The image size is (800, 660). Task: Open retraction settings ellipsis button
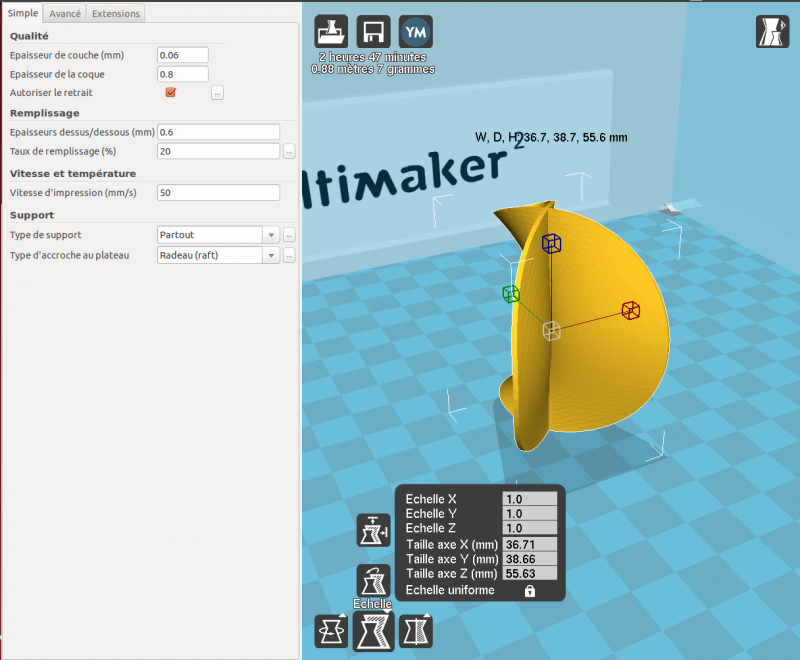click(x=217, y=93)
